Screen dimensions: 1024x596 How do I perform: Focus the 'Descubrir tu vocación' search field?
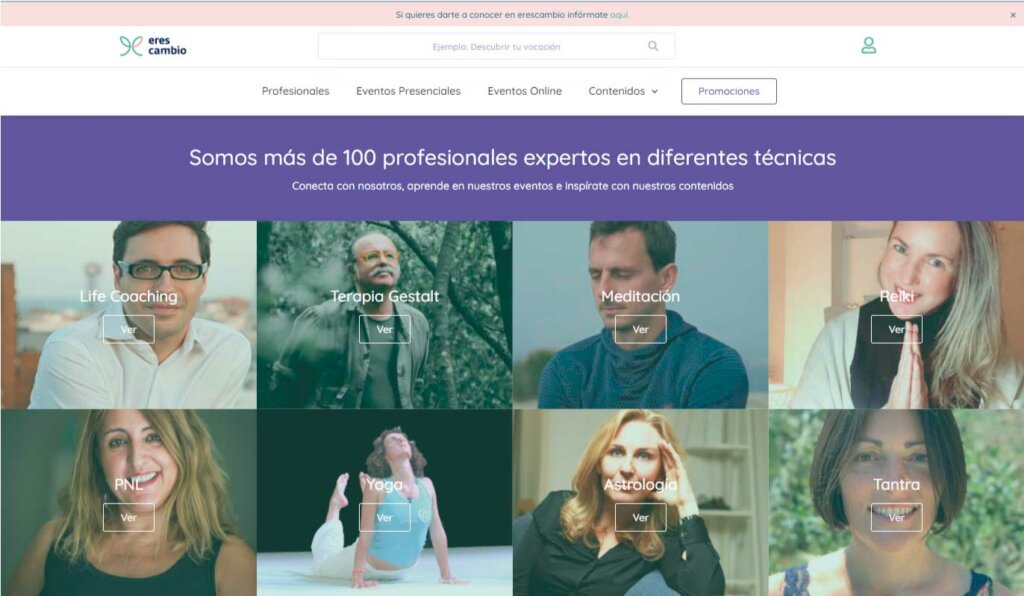tap(496, 46)
